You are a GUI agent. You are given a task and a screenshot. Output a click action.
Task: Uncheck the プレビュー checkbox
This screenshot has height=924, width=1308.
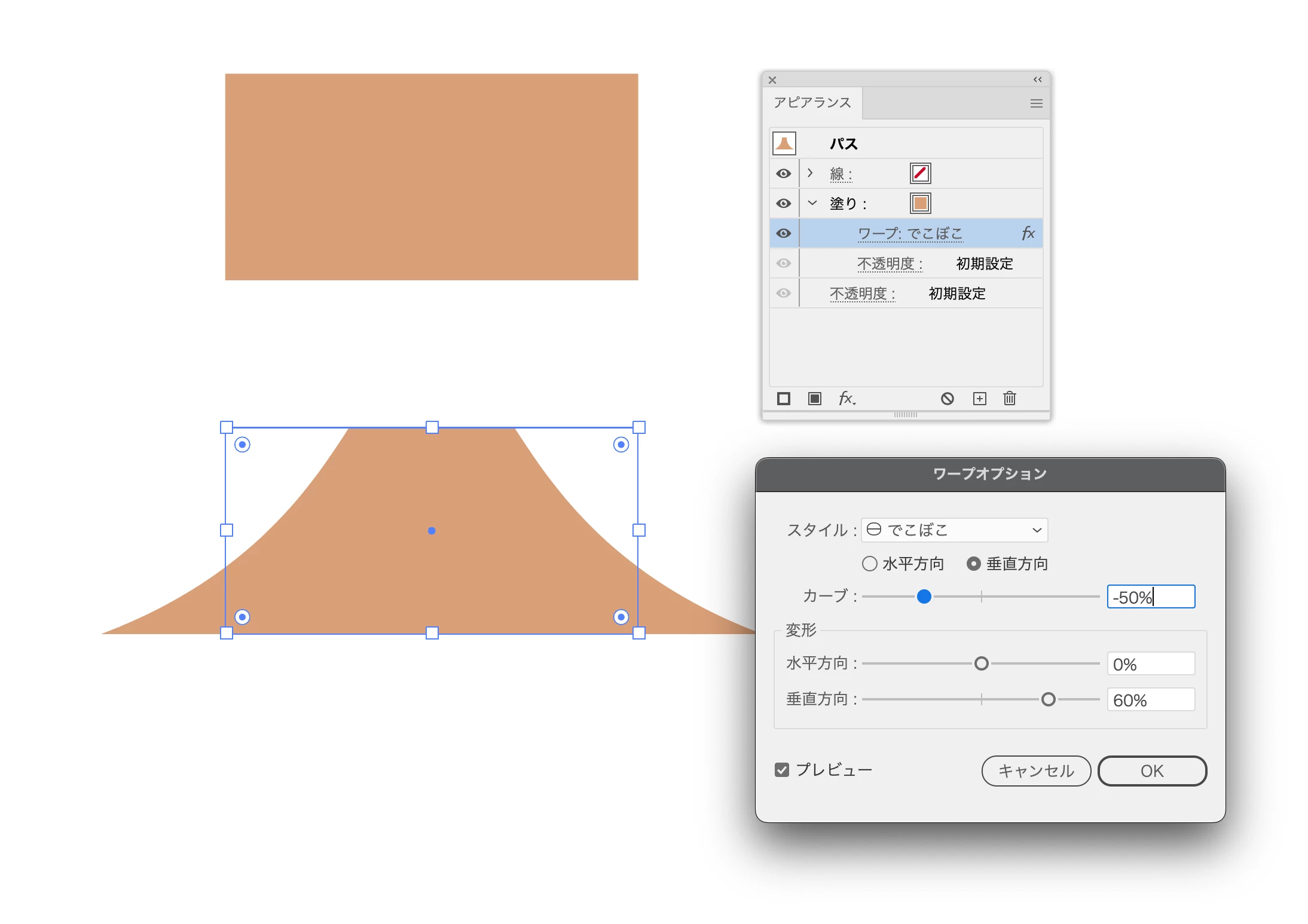click(781, 770)
